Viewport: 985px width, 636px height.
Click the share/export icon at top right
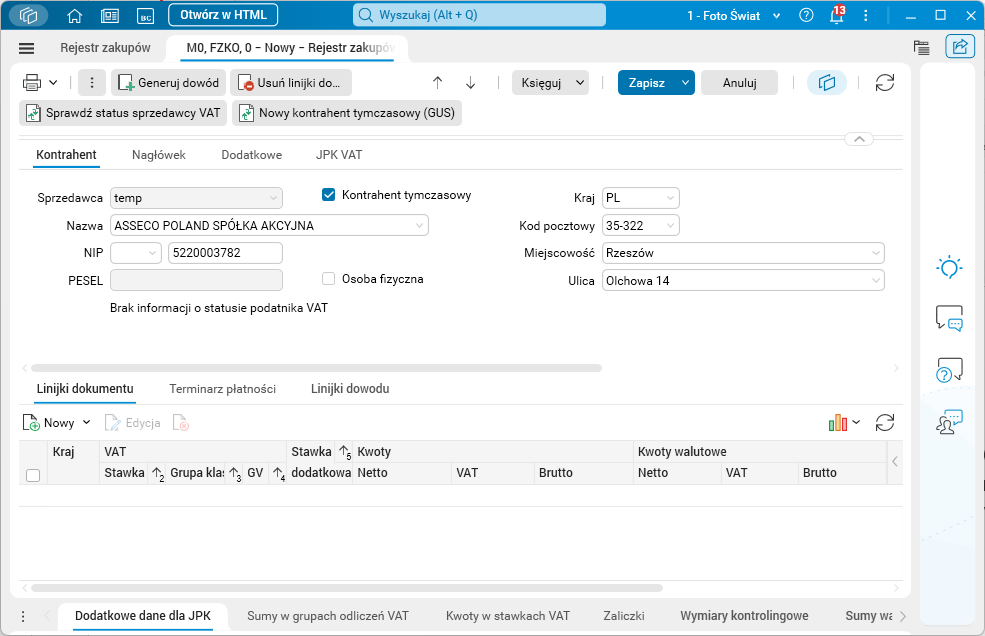[960, 47]
